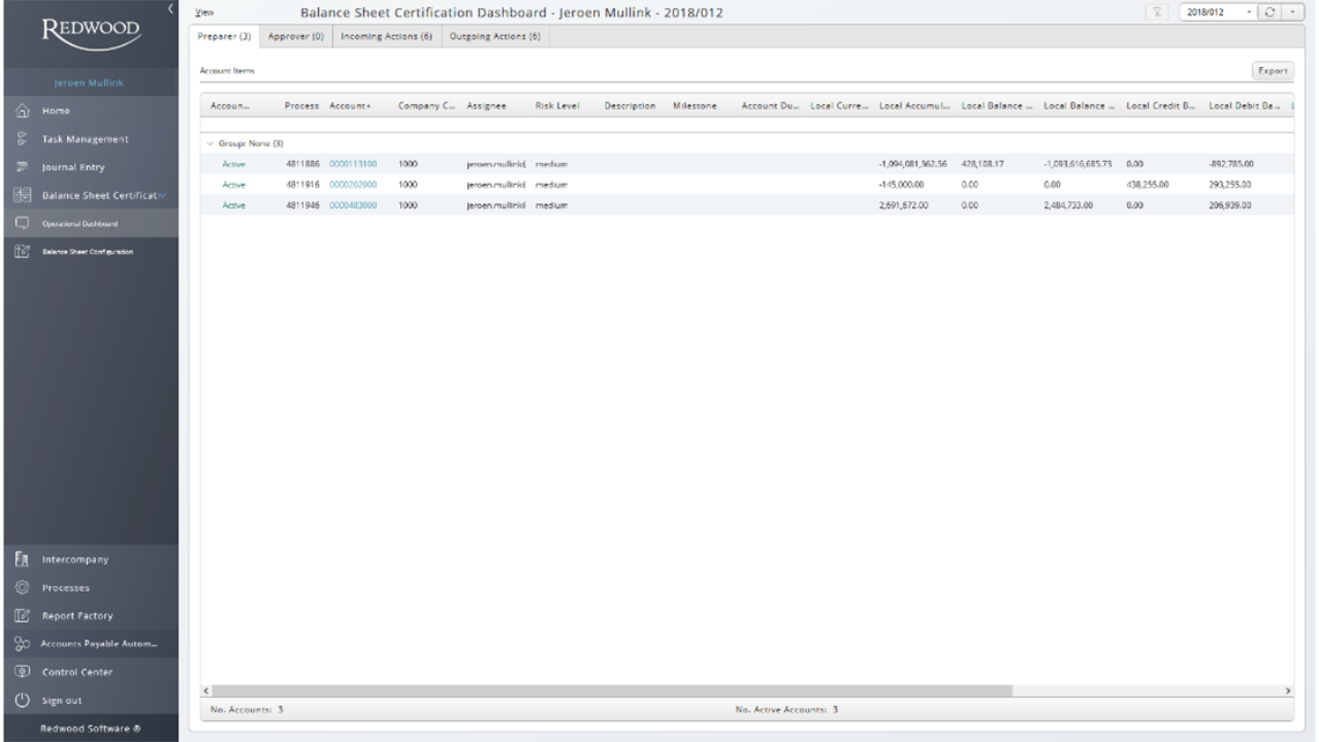Expand Balance Sheet Certification submenu chevron
1319x742 pixels.
click(x=163, y=196)
